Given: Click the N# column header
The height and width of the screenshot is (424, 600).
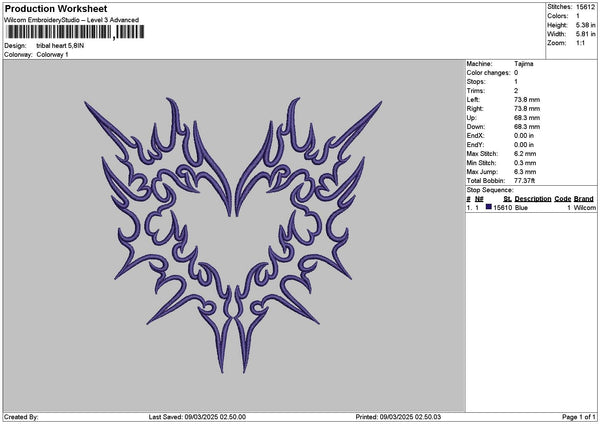Looking at the screenshot, I should (480, 199).
